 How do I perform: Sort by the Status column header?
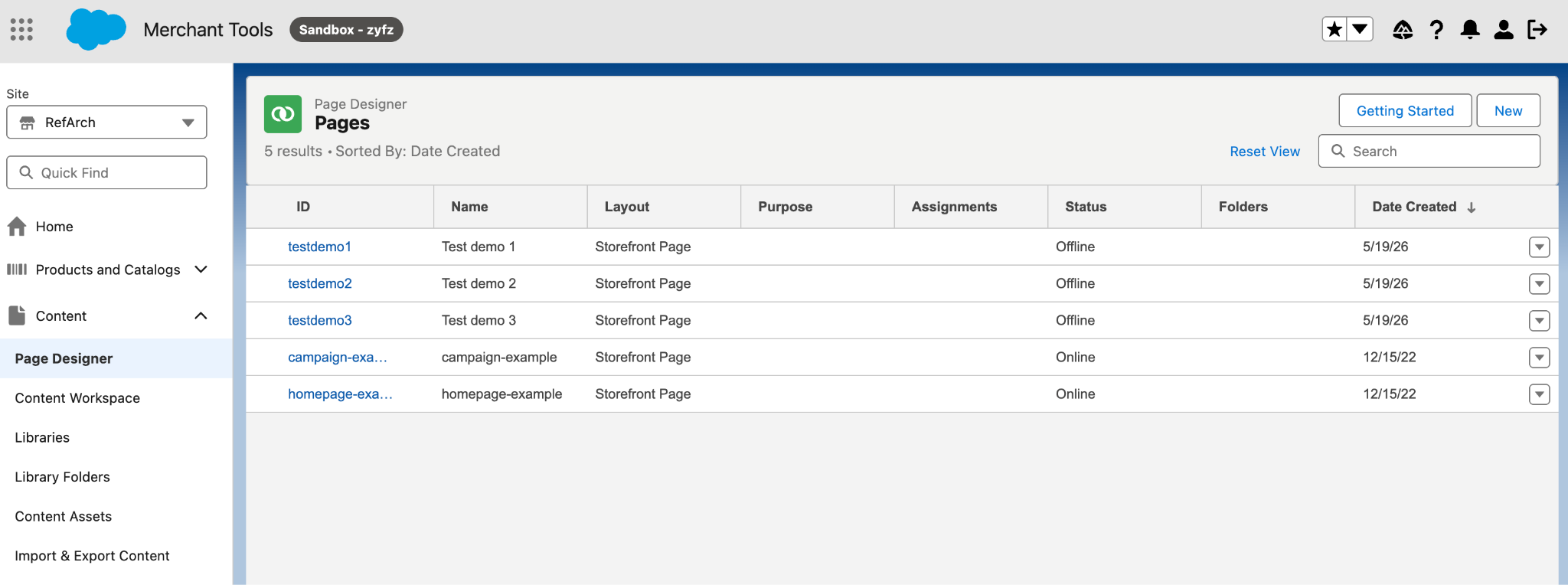(1086, 207)
